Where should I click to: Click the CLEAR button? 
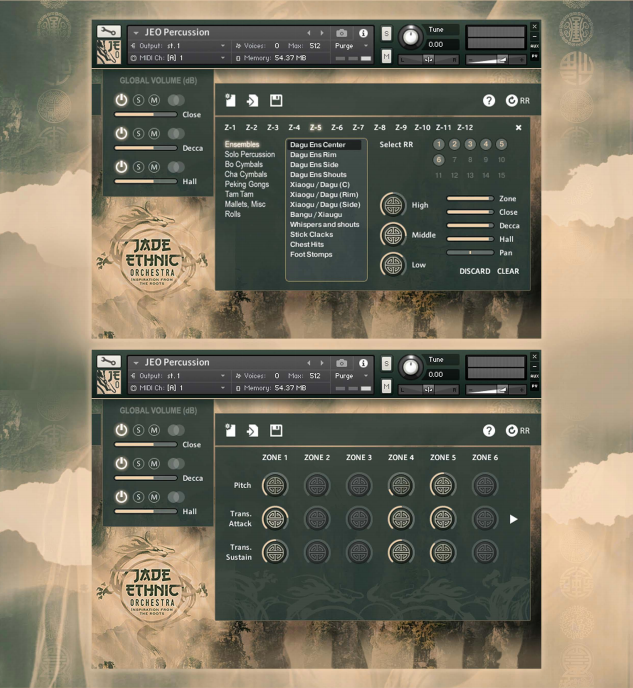click(508, 271)
